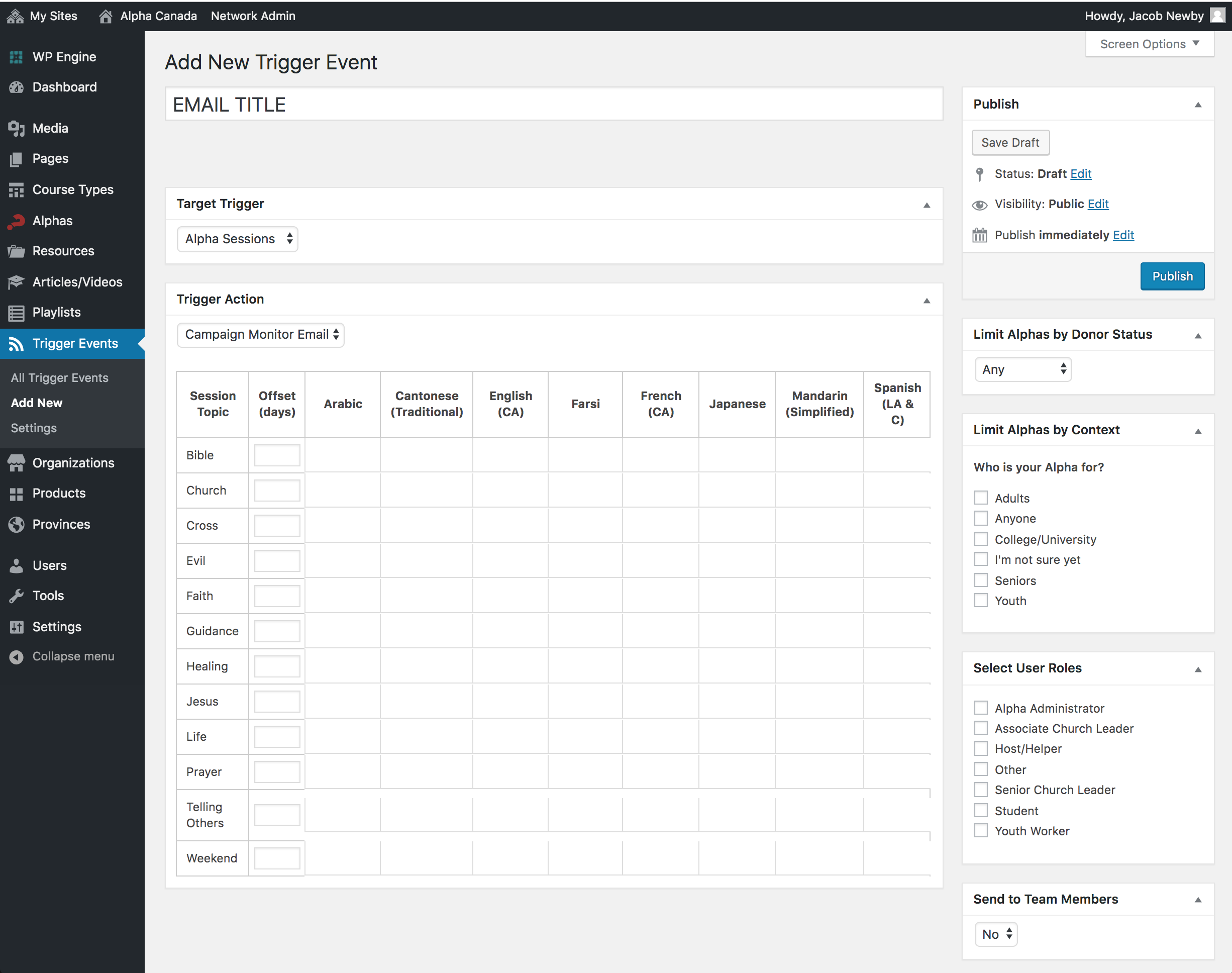Tick the College/University checkbox
The width and height of the screenshot is (1232, 973).
980,539
